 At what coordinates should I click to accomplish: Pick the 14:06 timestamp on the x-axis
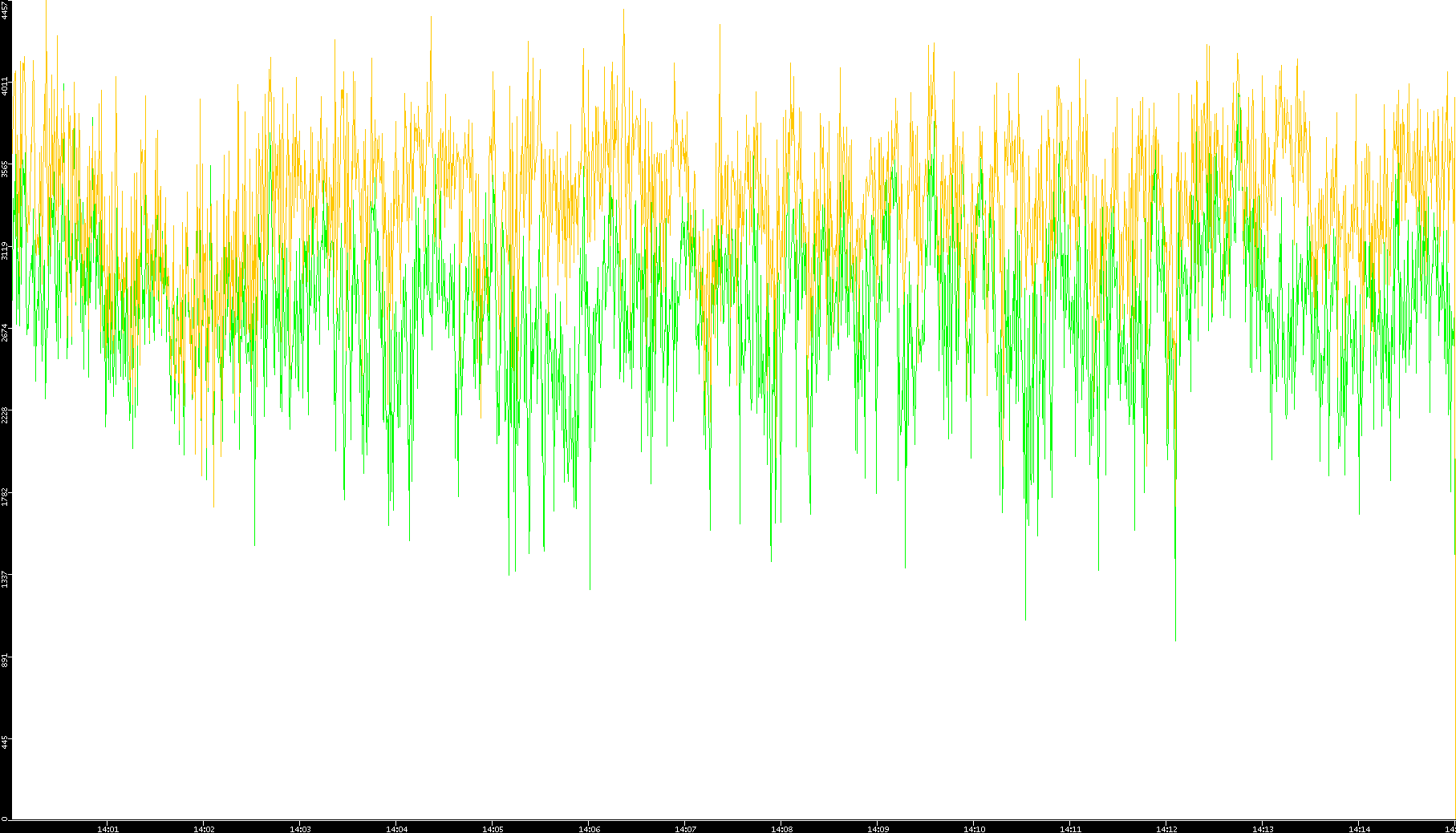point(589,829)
